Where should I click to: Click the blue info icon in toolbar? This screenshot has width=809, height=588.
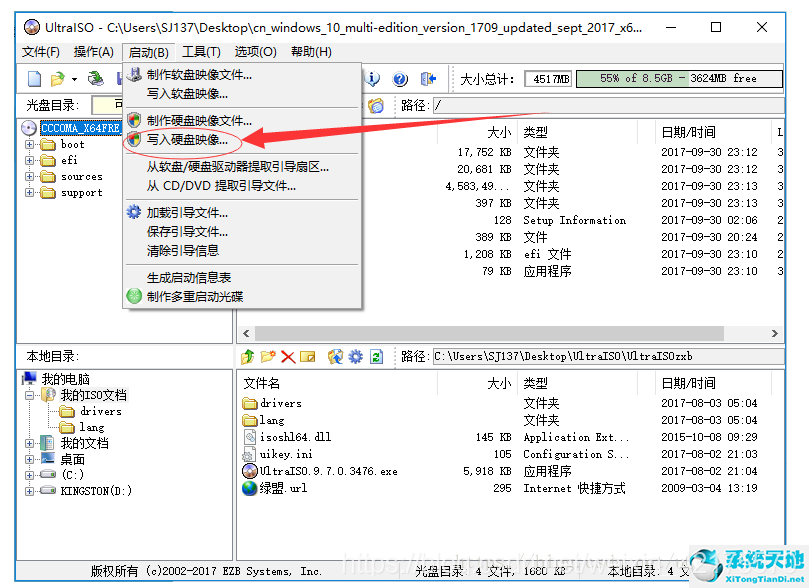tap(374, 79)
